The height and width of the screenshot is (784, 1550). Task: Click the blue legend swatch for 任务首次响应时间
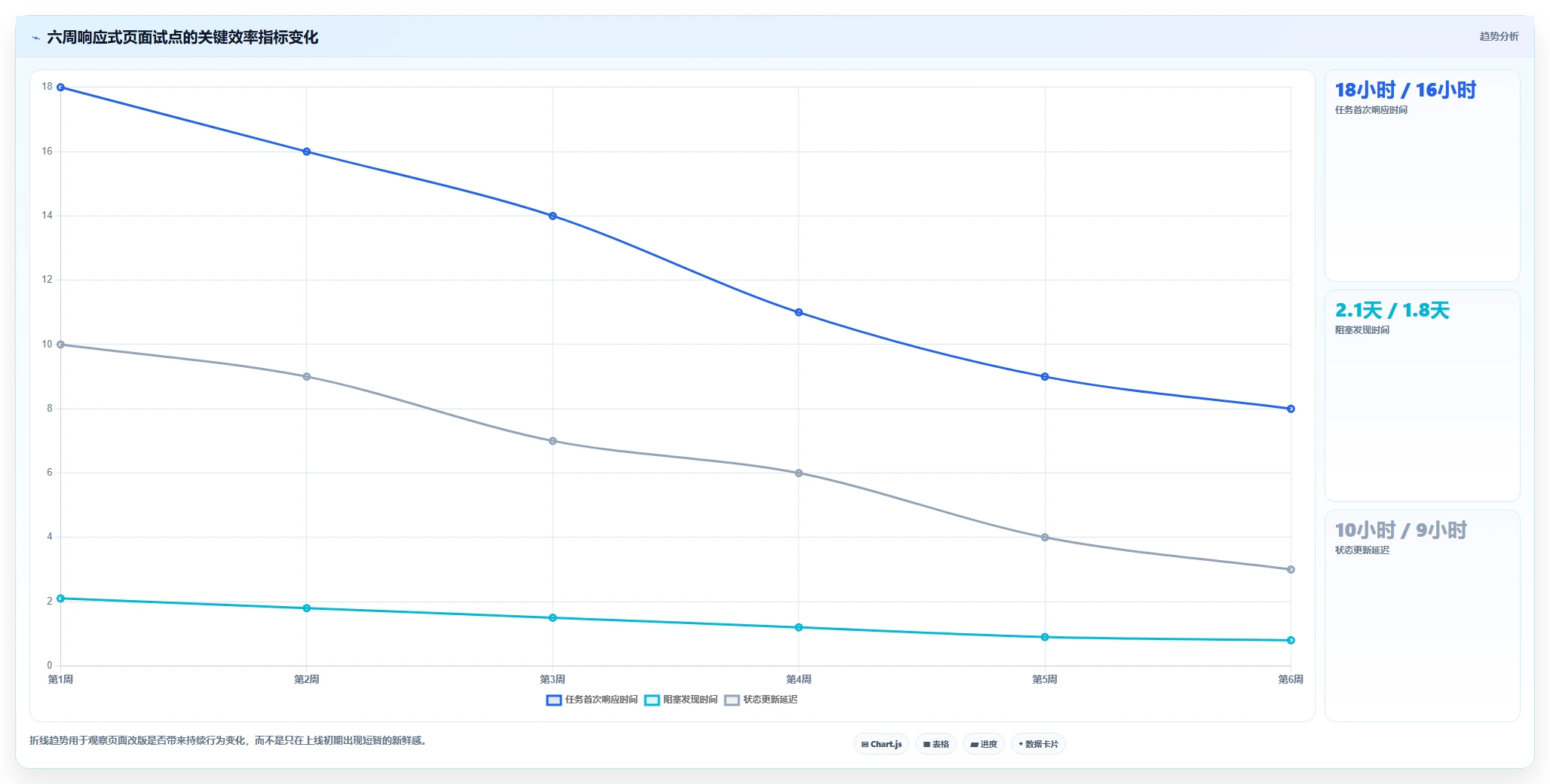(554, 700)
